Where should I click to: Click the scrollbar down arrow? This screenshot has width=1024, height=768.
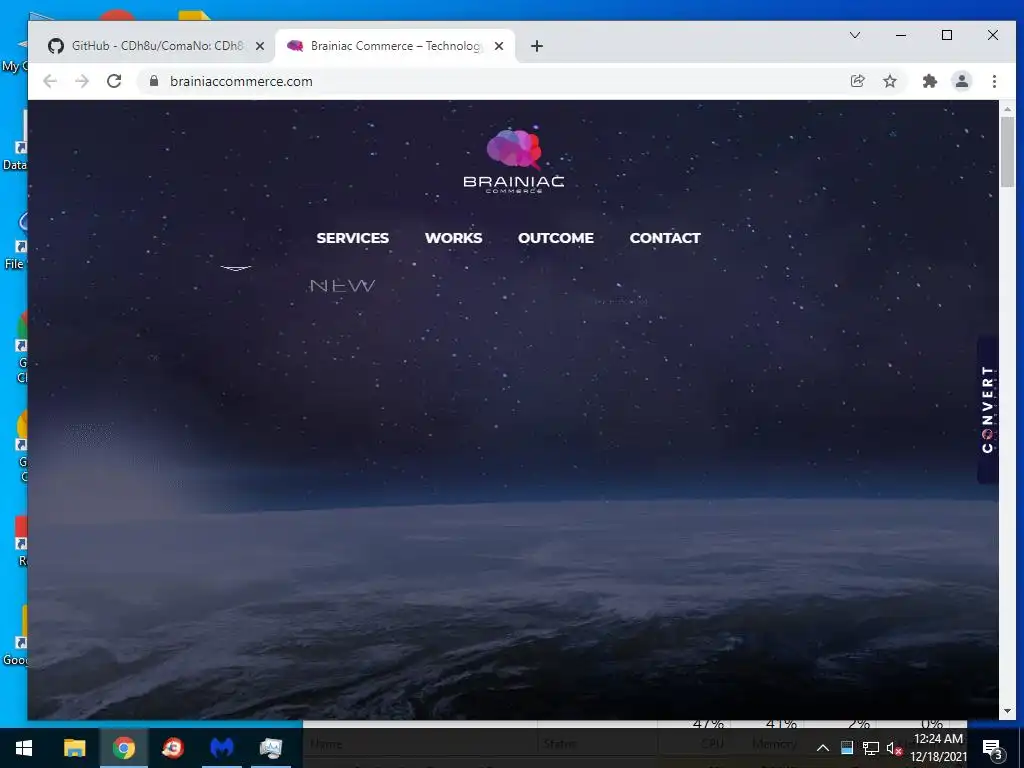(x=1007, y=711)
